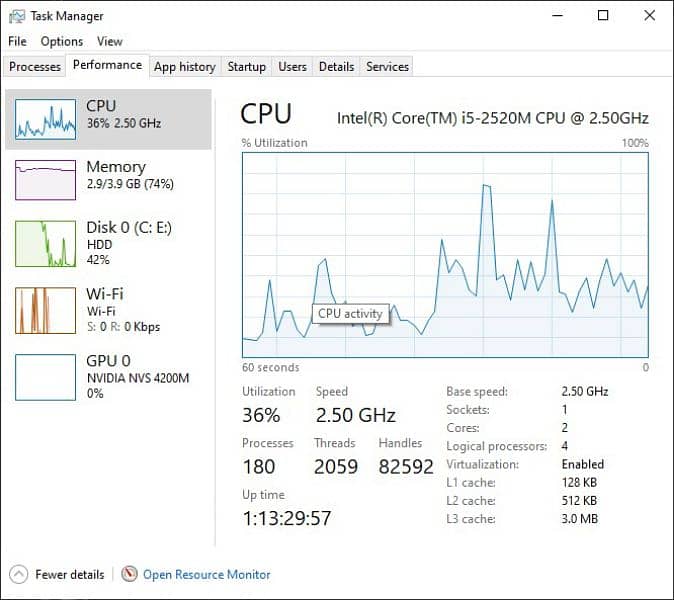
Task: Click the Resource Monitor icon
Action: pyautogui.click(x=129, y=574)
